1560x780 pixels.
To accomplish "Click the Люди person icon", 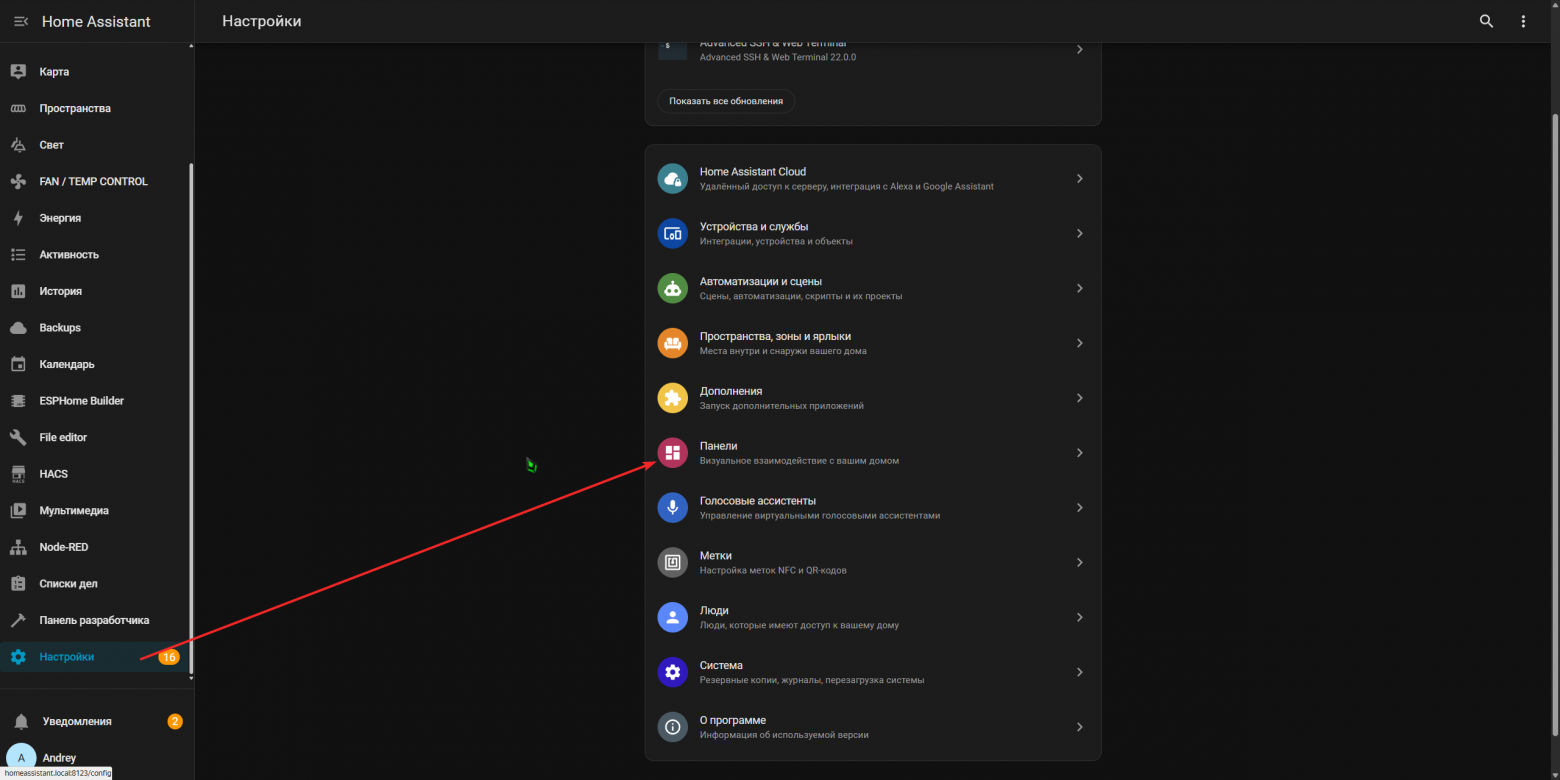I will tap(672, 617).
